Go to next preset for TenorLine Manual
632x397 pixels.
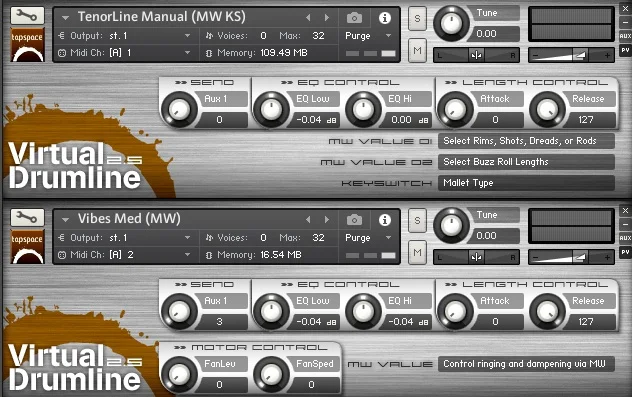(327, 17)
